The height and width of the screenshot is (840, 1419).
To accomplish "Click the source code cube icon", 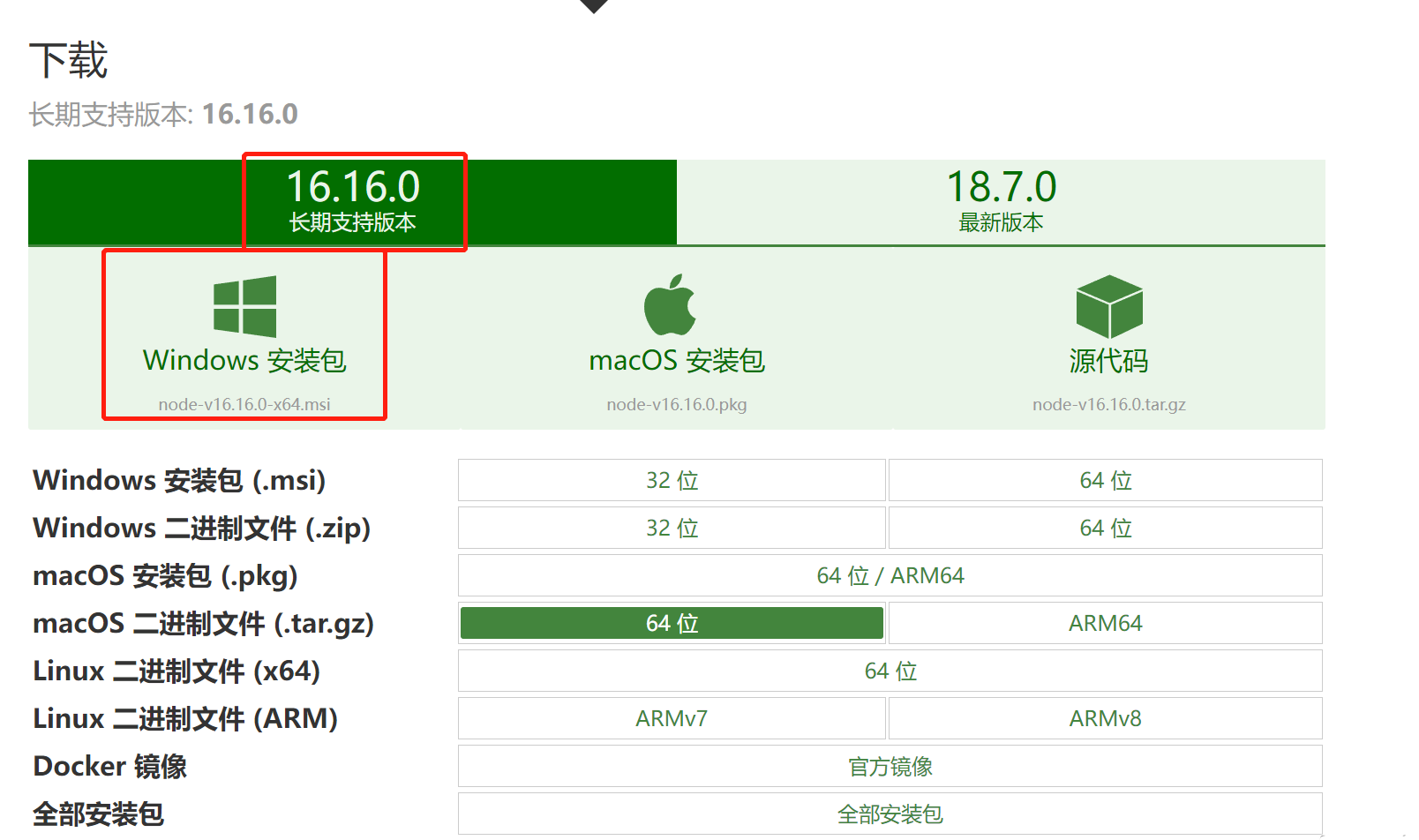I will tap(1109, 306).
